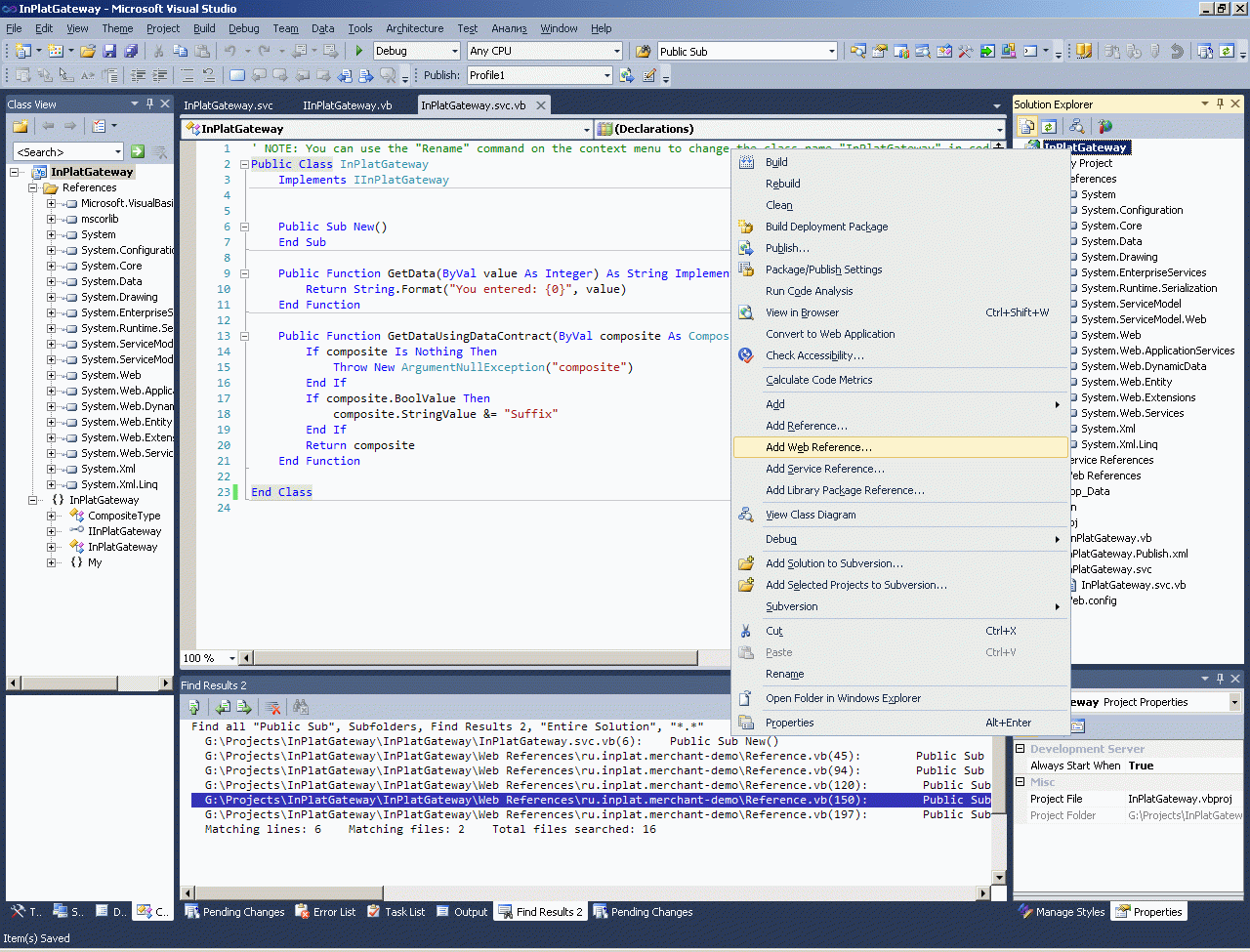Viewport: 1250px width, 952px height.
Task: Select the CompositeType class in Class View
Action: [x=124, y=516]
